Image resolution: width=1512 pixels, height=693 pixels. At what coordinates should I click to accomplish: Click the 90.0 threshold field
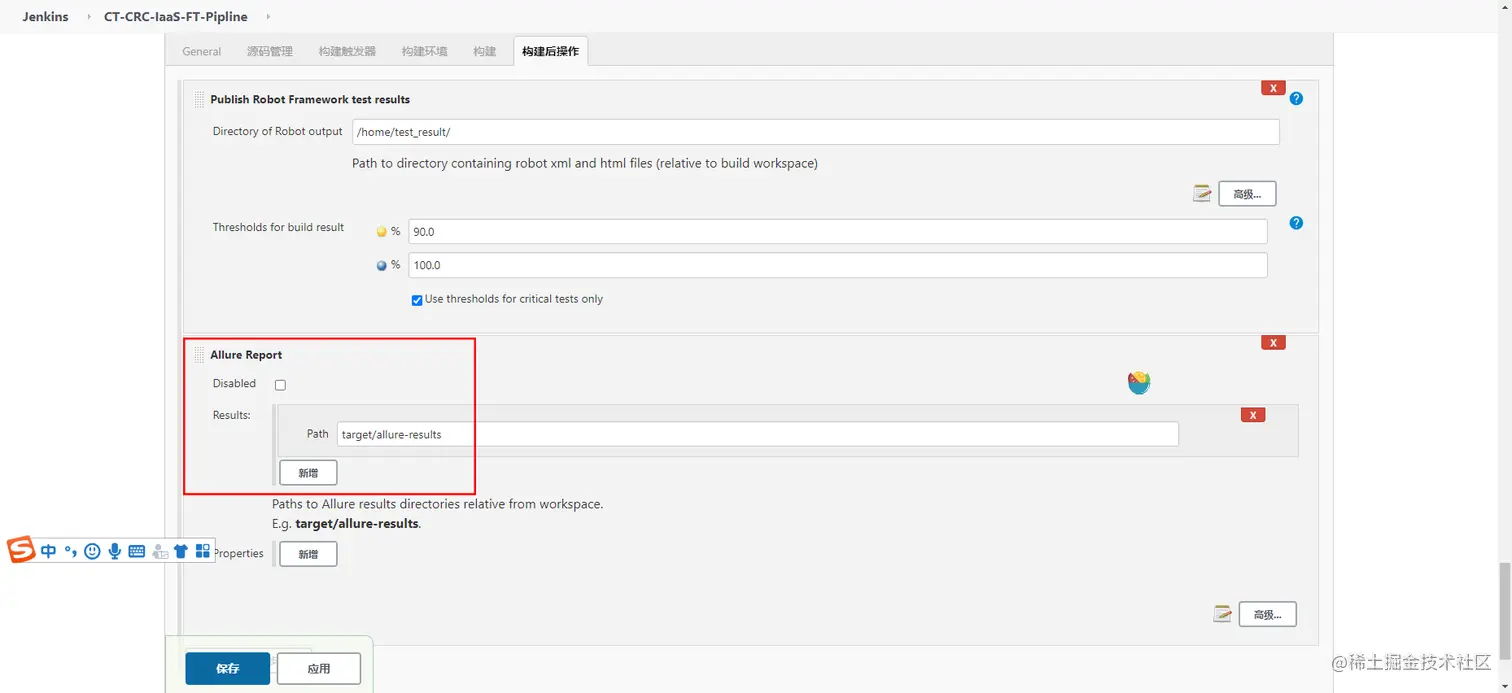pos(838,231)
